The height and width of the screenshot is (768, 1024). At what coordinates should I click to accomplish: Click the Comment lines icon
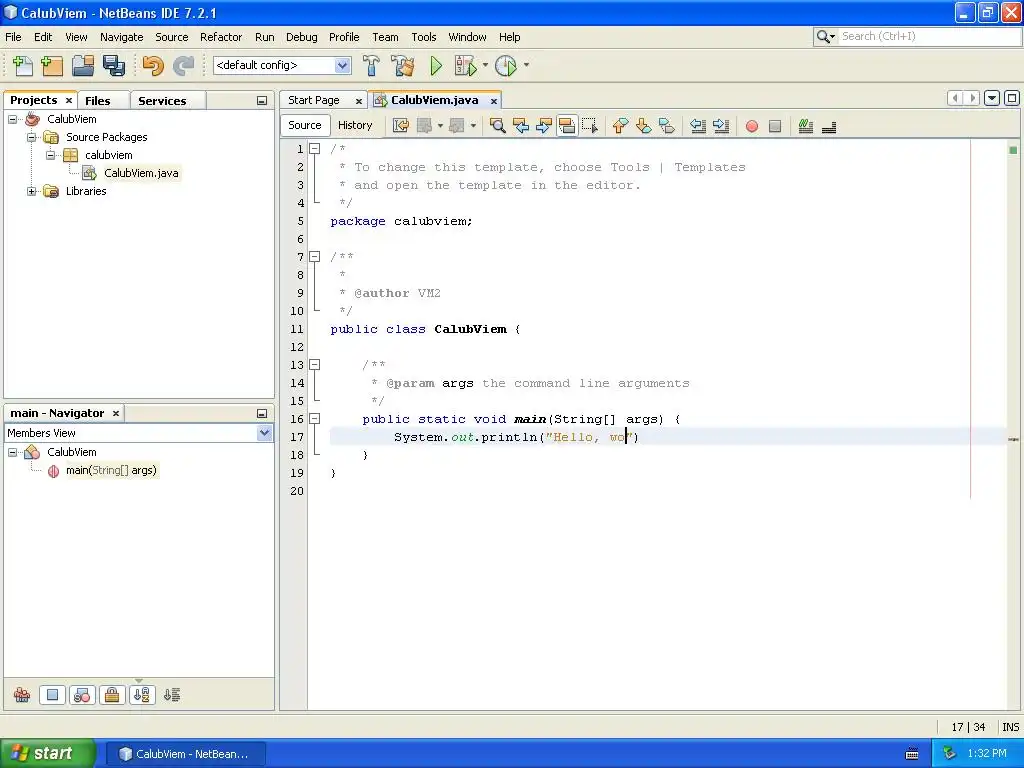(805, 125)
